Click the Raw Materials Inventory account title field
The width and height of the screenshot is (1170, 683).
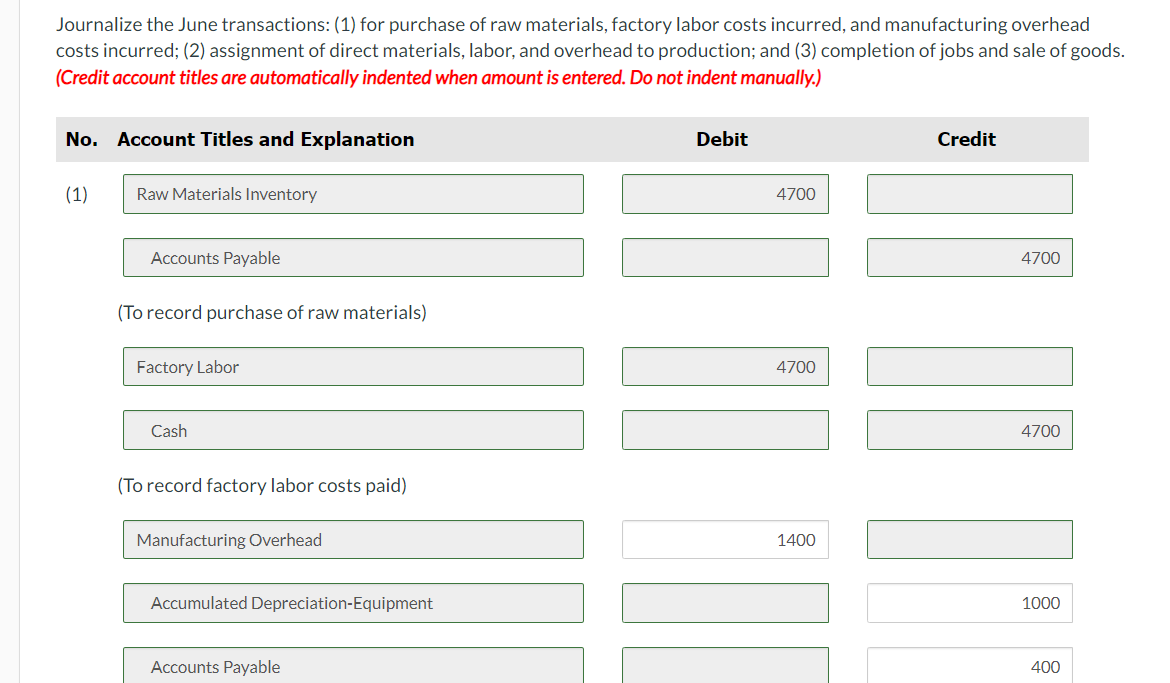tap(353, 194)
